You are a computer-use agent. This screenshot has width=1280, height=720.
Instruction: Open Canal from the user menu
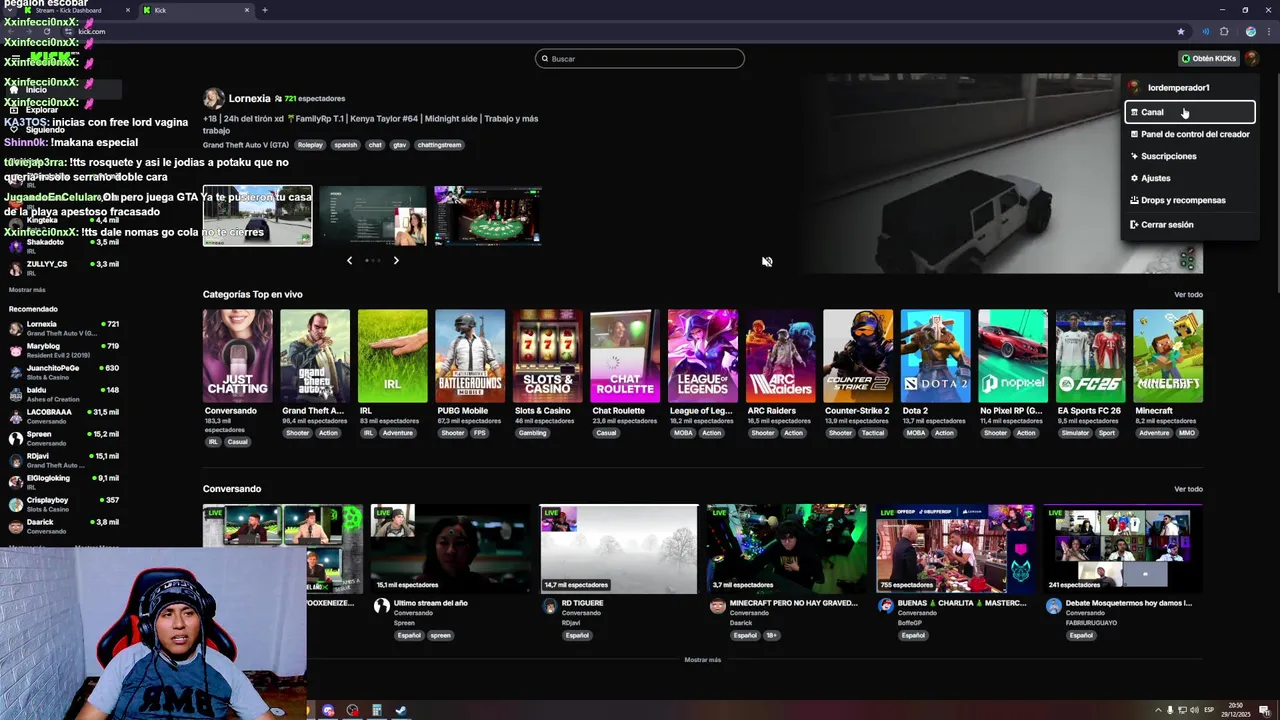click(1190, 112)
